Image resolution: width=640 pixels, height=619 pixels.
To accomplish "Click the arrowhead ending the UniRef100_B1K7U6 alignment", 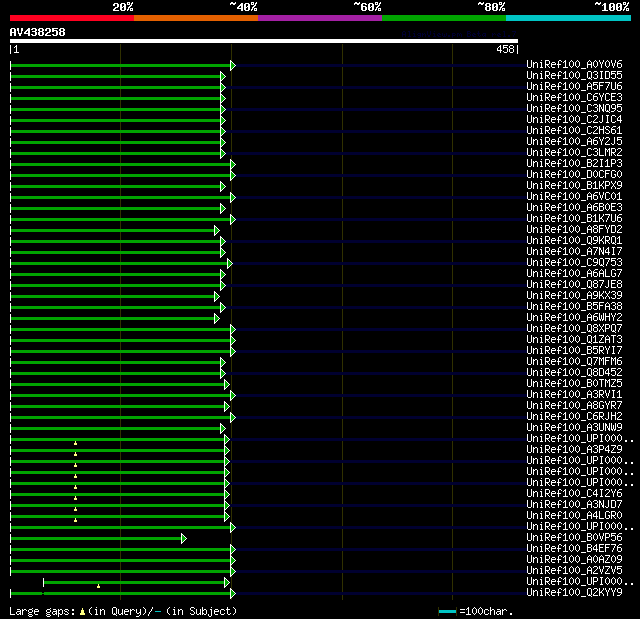I will coord(233,220).
